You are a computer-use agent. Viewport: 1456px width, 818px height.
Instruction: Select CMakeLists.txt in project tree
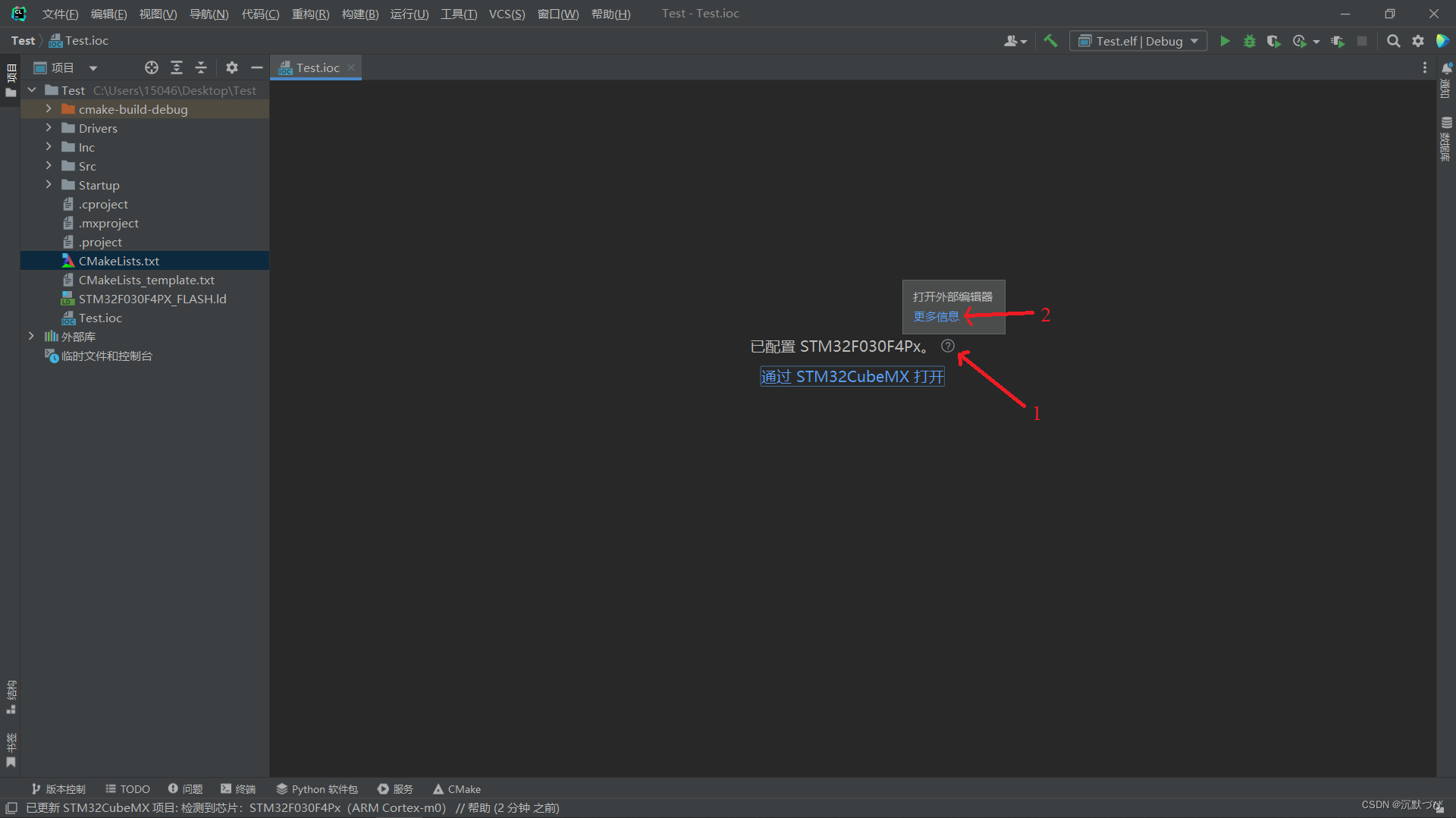click(x=145, y=261)
